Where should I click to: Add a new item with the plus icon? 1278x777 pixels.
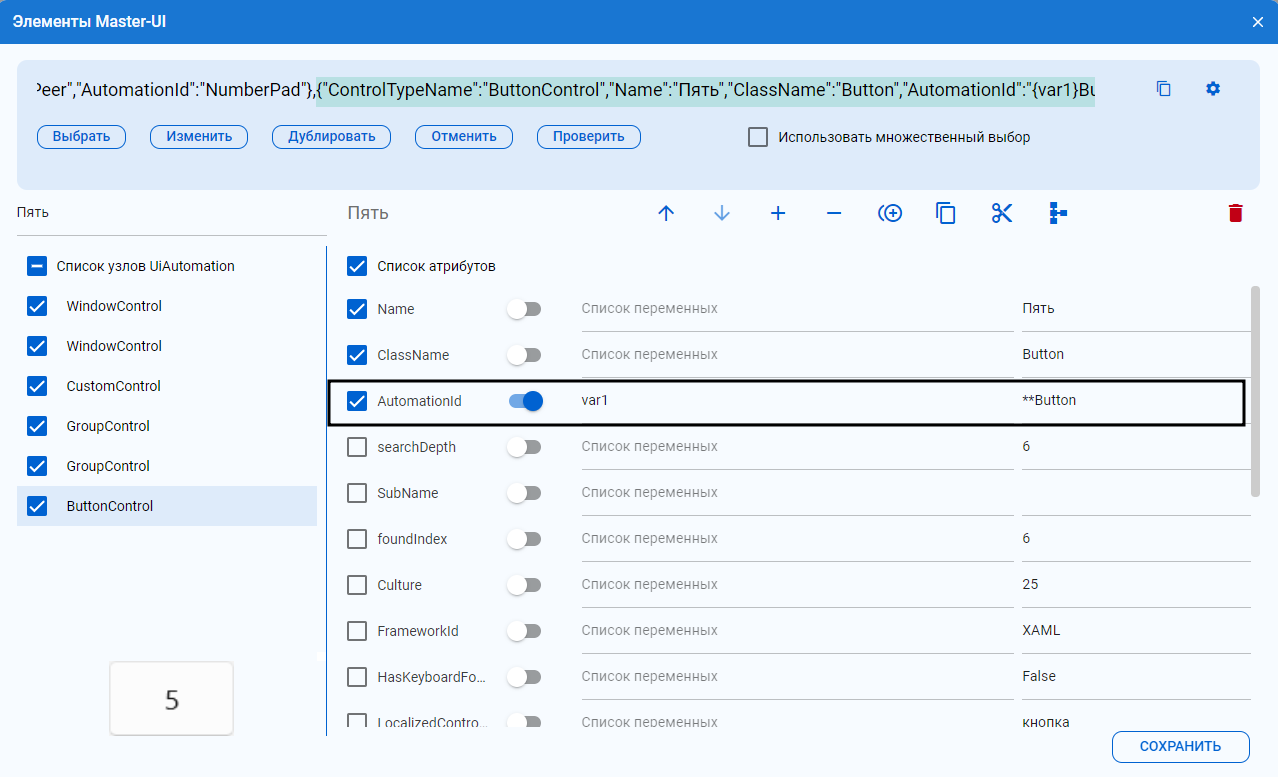click(x=778, y=213)
